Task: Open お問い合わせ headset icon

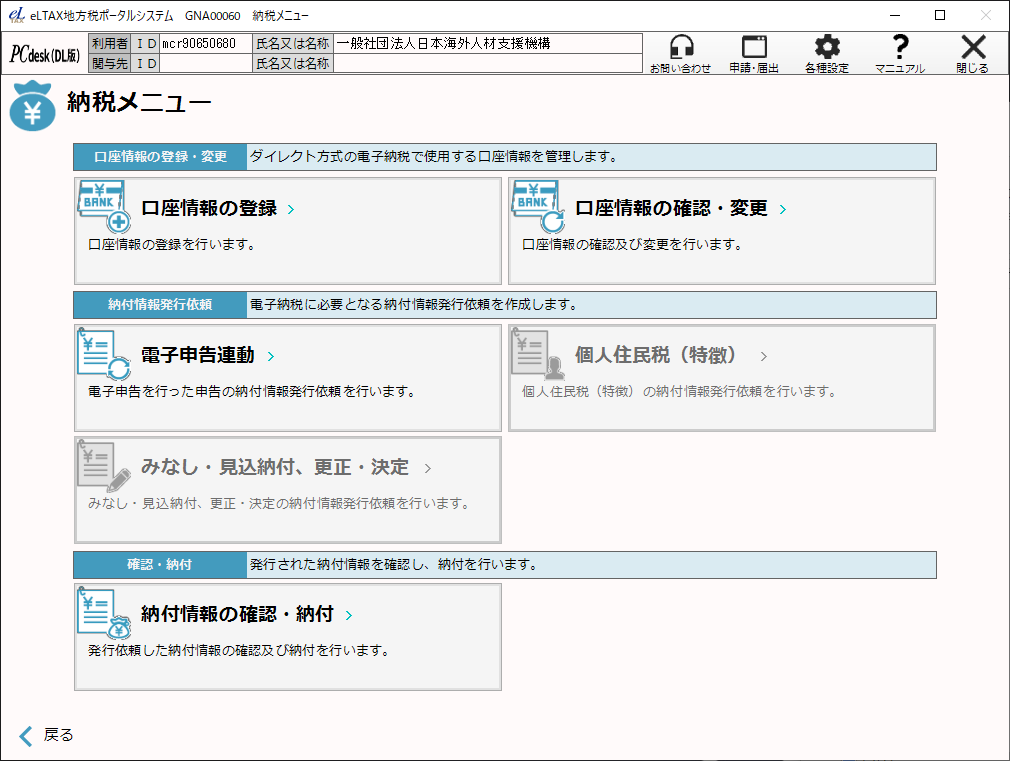Action: point(681,47)
